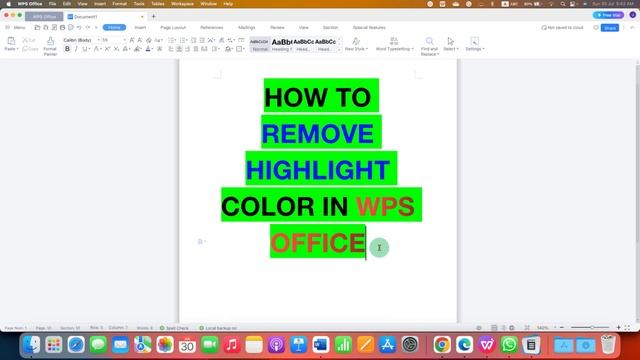Launch Google Chrome from the Dock
Image resolution: width=640 pixels, height=360 pixels.
(x=442, y=345)
